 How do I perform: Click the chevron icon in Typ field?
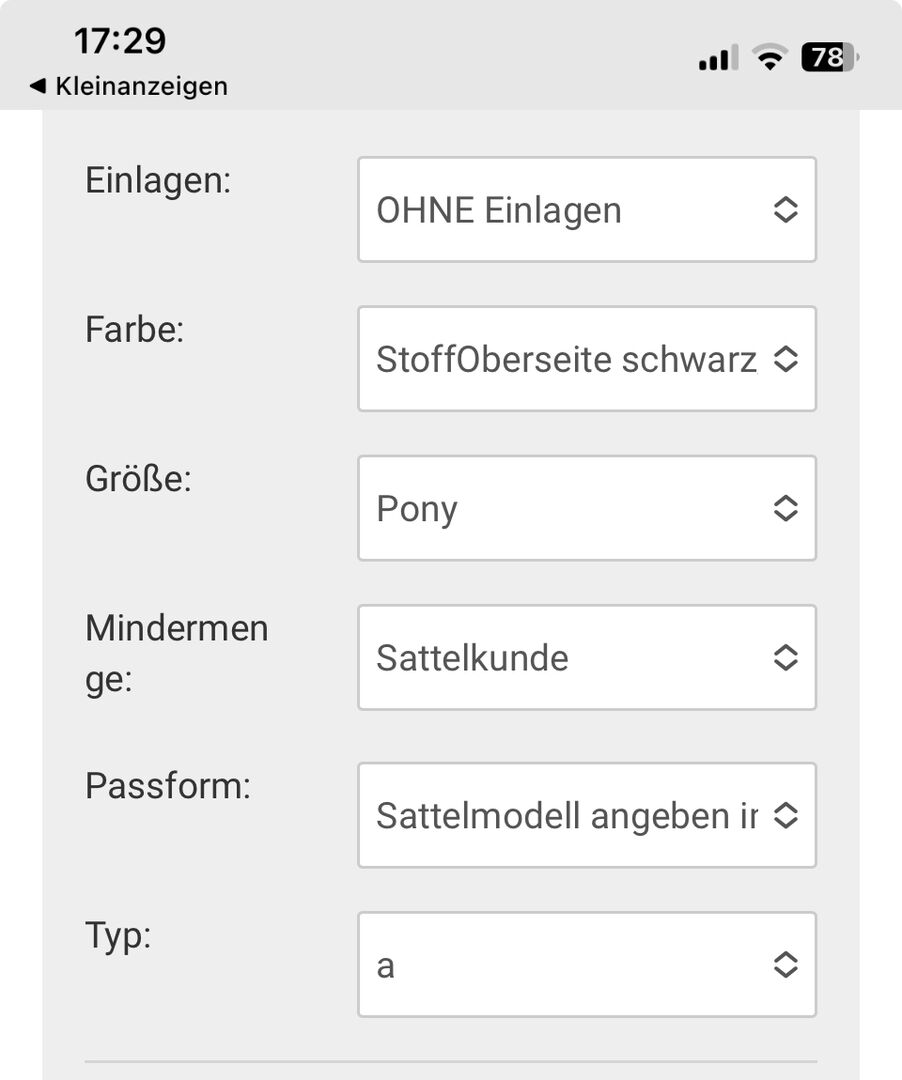pos(786,965)
